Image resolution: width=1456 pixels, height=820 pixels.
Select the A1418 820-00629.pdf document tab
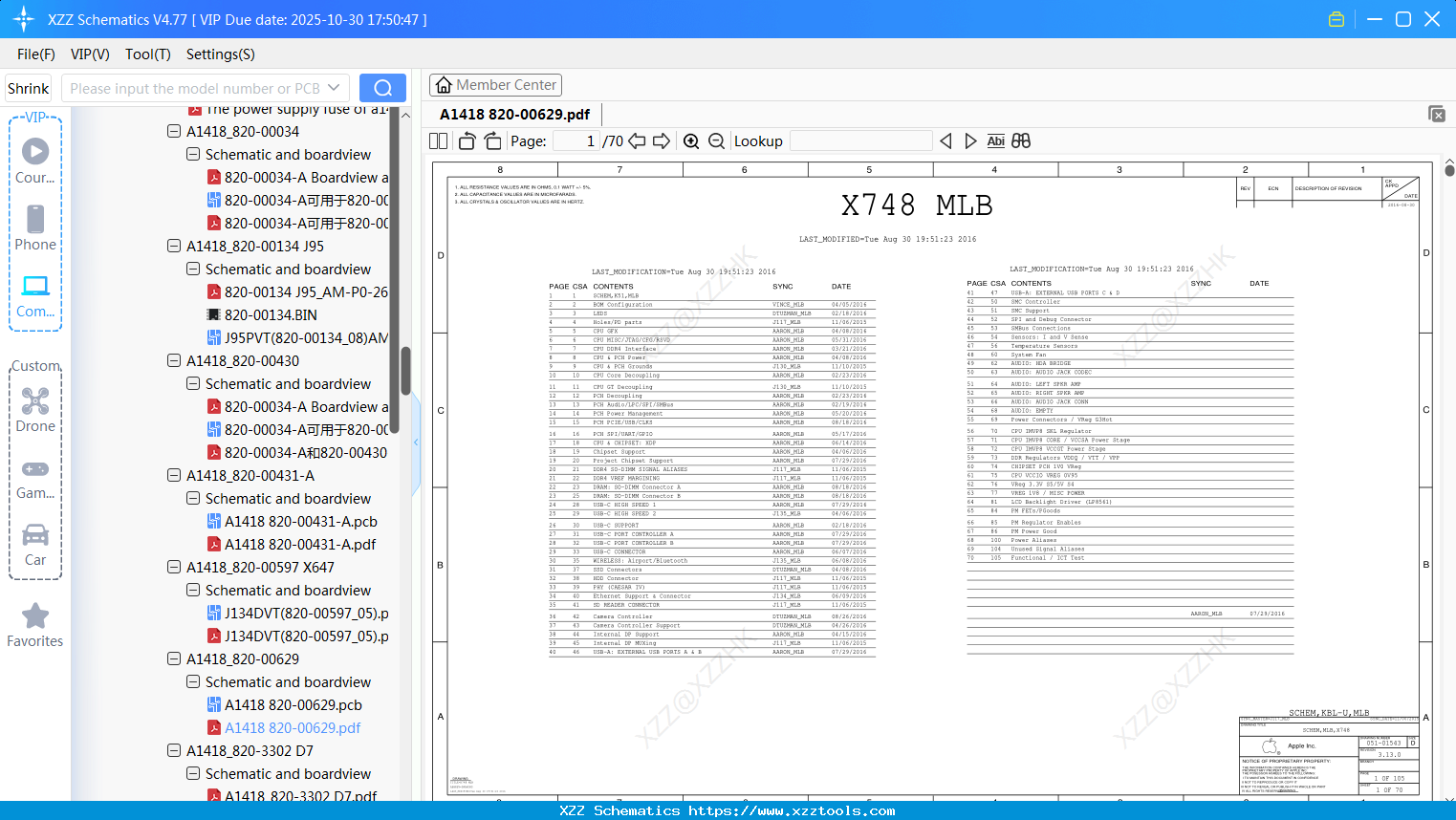point(514,115)
